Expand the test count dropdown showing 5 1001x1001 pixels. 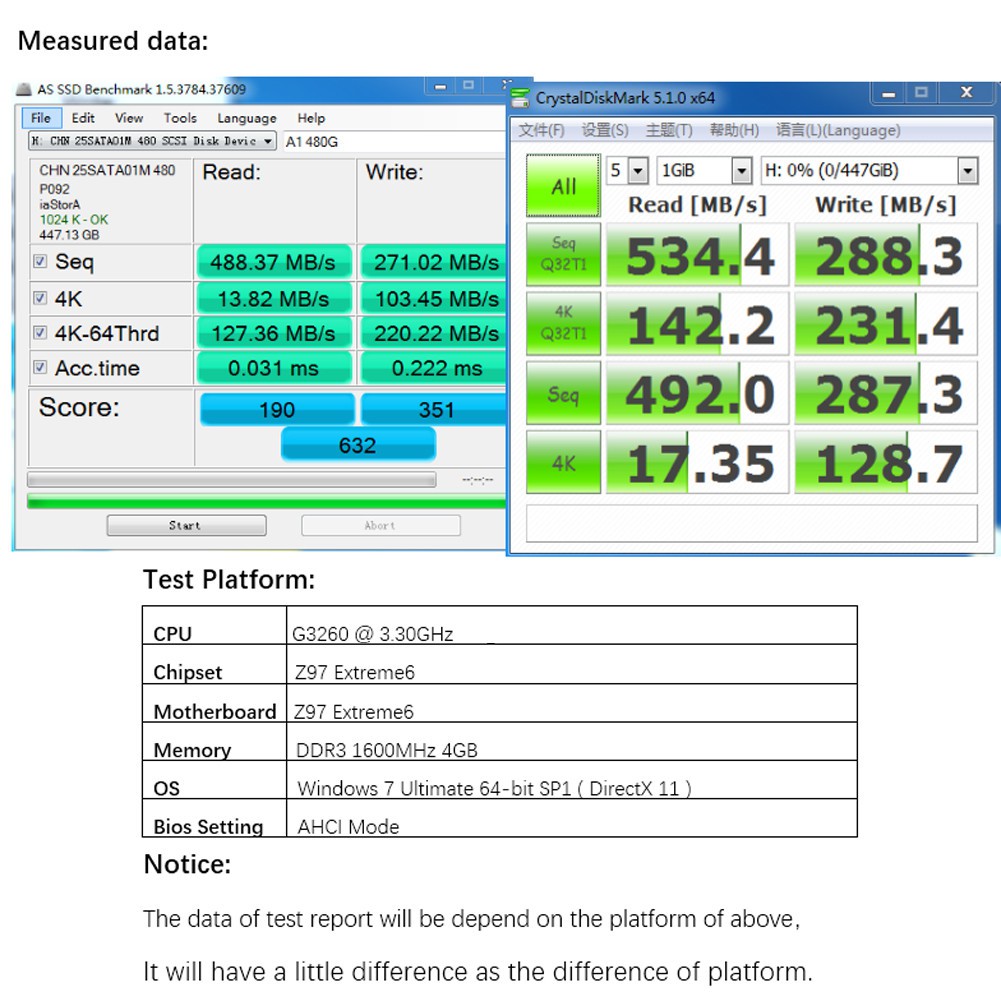[x=639, y=171]
